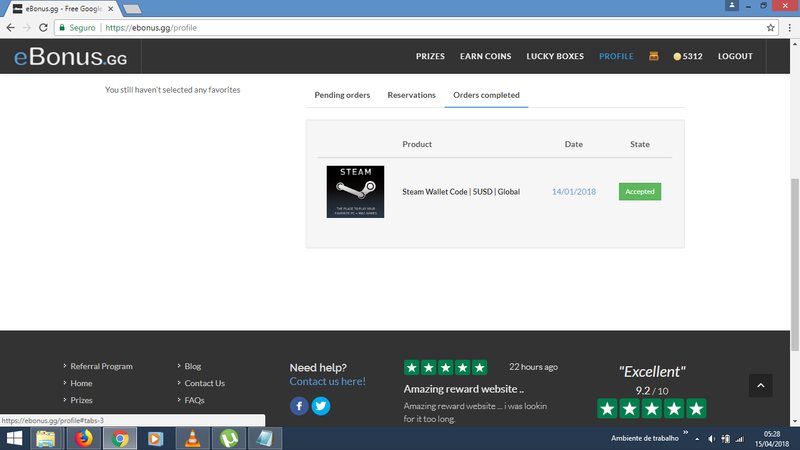Image resolution: width=800 pixels, height=450 pixels.
Task: Open a new browser tab
Action: tap(132, 9)
